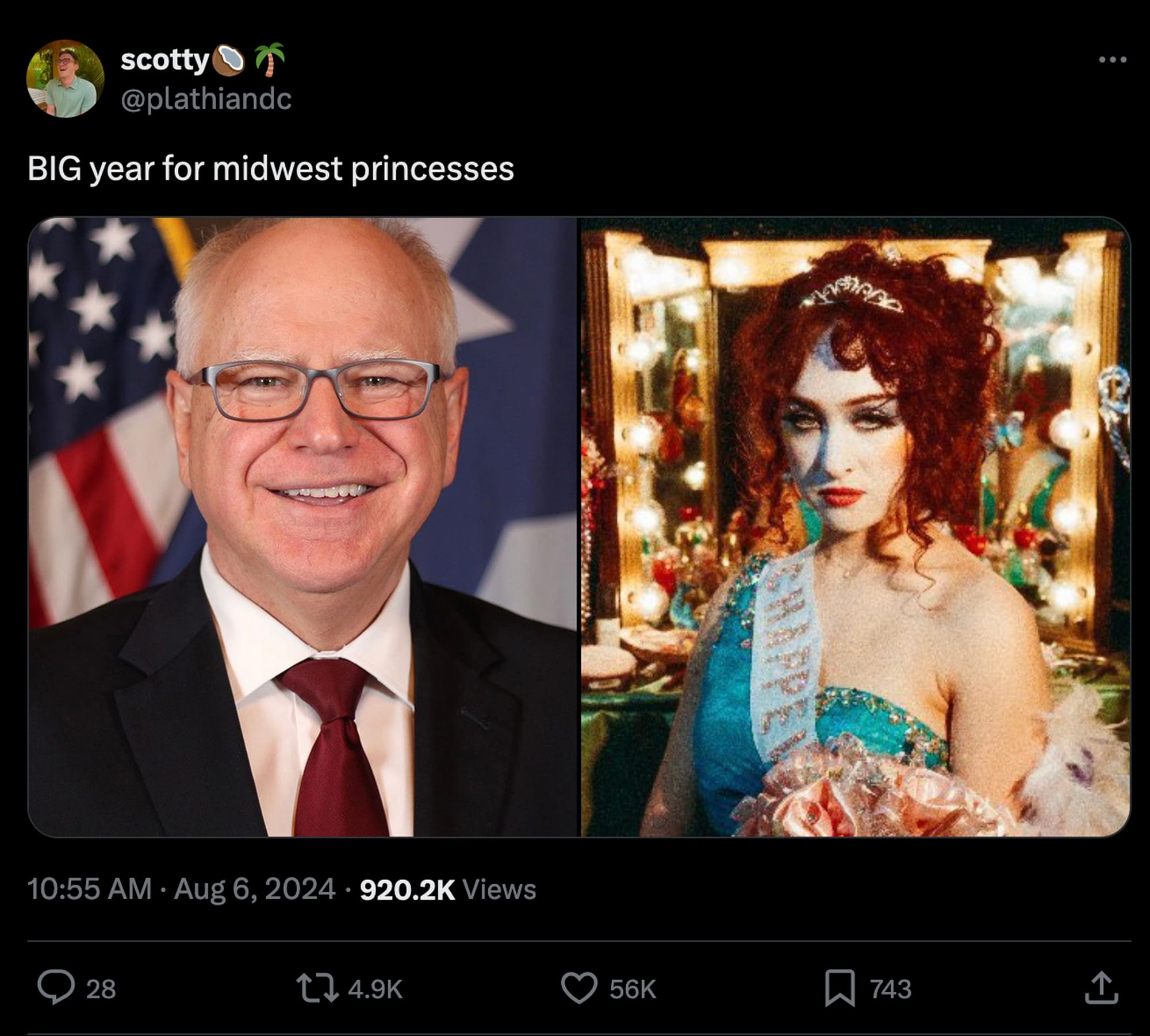The width and height of the screenshot is (1150, 1036).
Task: Open the scotty profile avatar
Action: pos(65,78)
